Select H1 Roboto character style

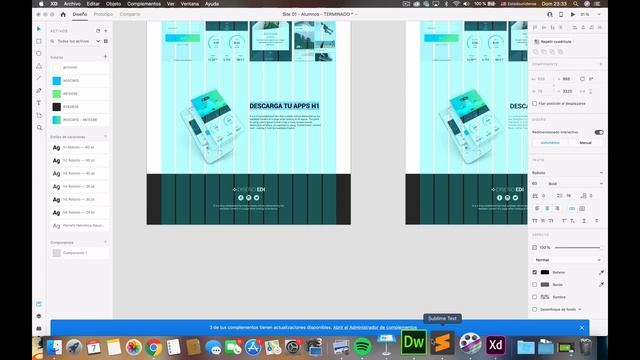tap(79, 147)
